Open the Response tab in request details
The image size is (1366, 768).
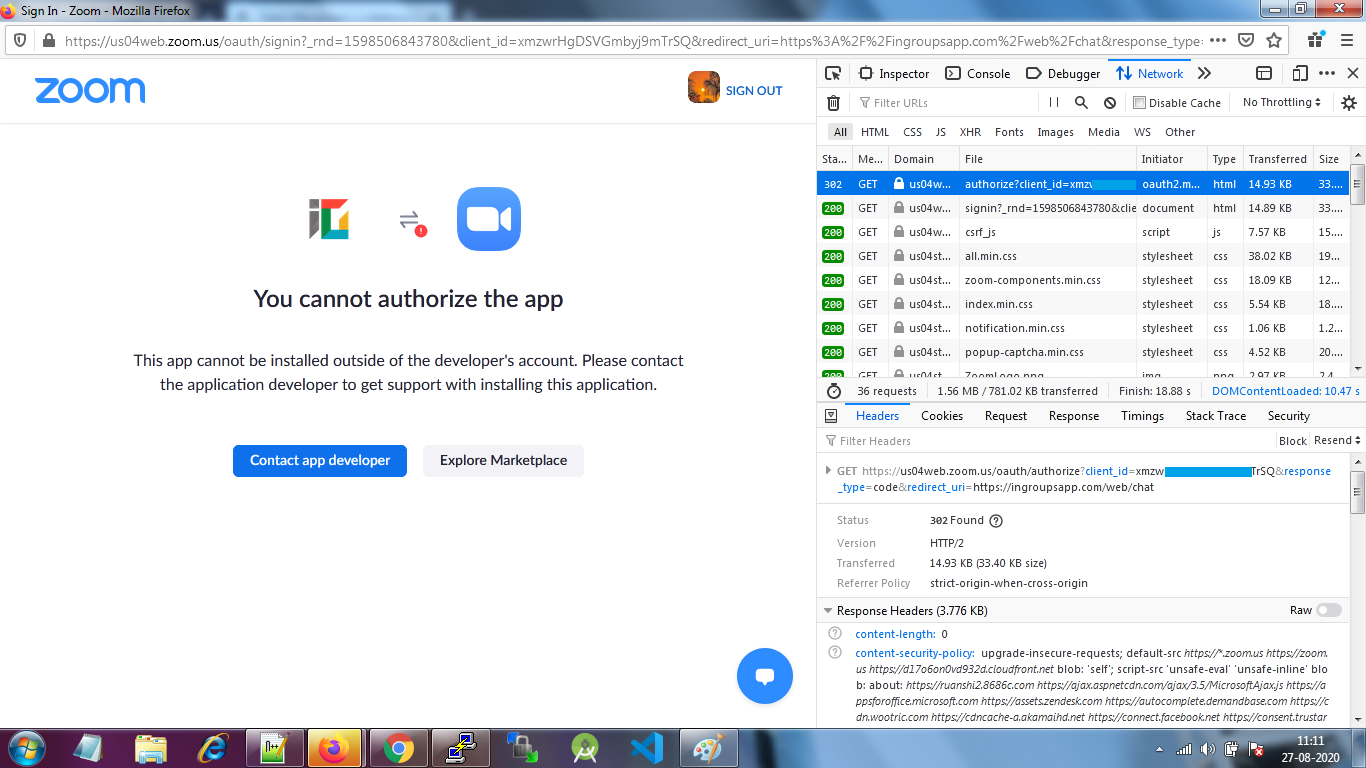pos(1074,416)
